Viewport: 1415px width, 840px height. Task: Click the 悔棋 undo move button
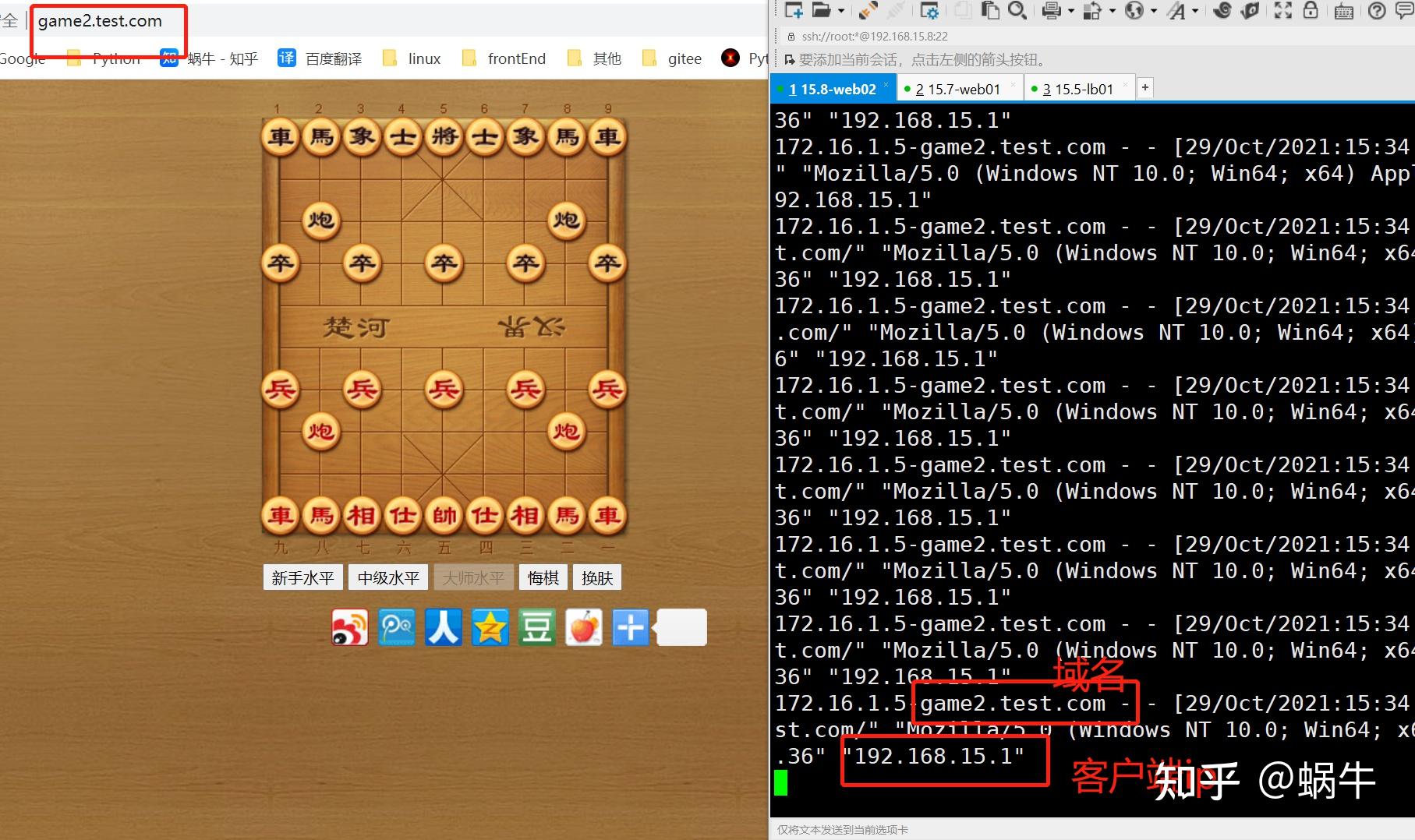[543, 577]
